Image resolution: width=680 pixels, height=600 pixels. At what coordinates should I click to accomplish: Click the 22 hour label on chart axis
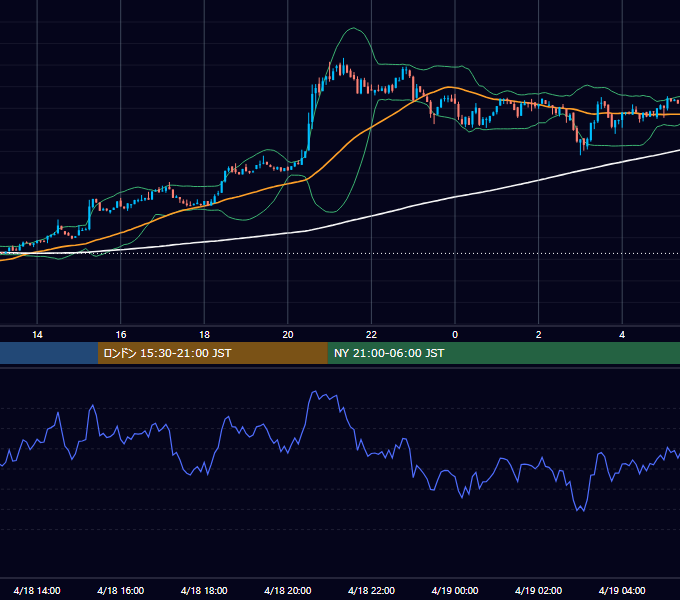click(371, 335)
